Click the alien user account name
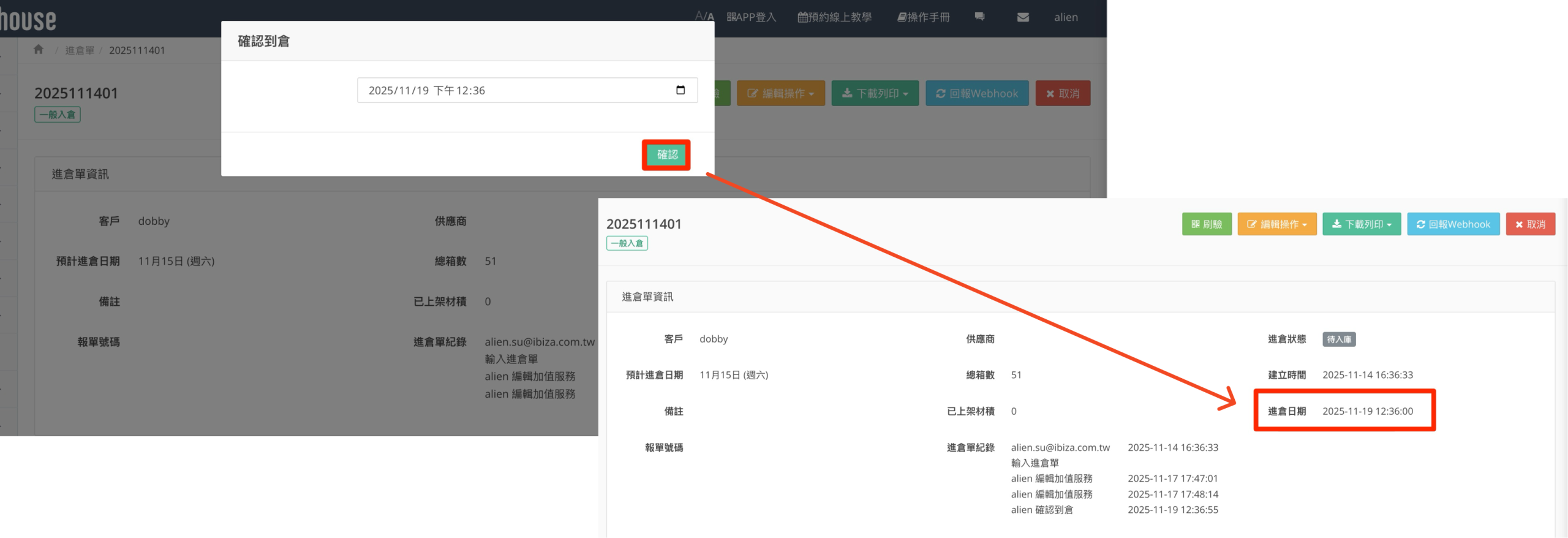The image size is (1568, 538). pyautogui.click(x=1066, y=17)
